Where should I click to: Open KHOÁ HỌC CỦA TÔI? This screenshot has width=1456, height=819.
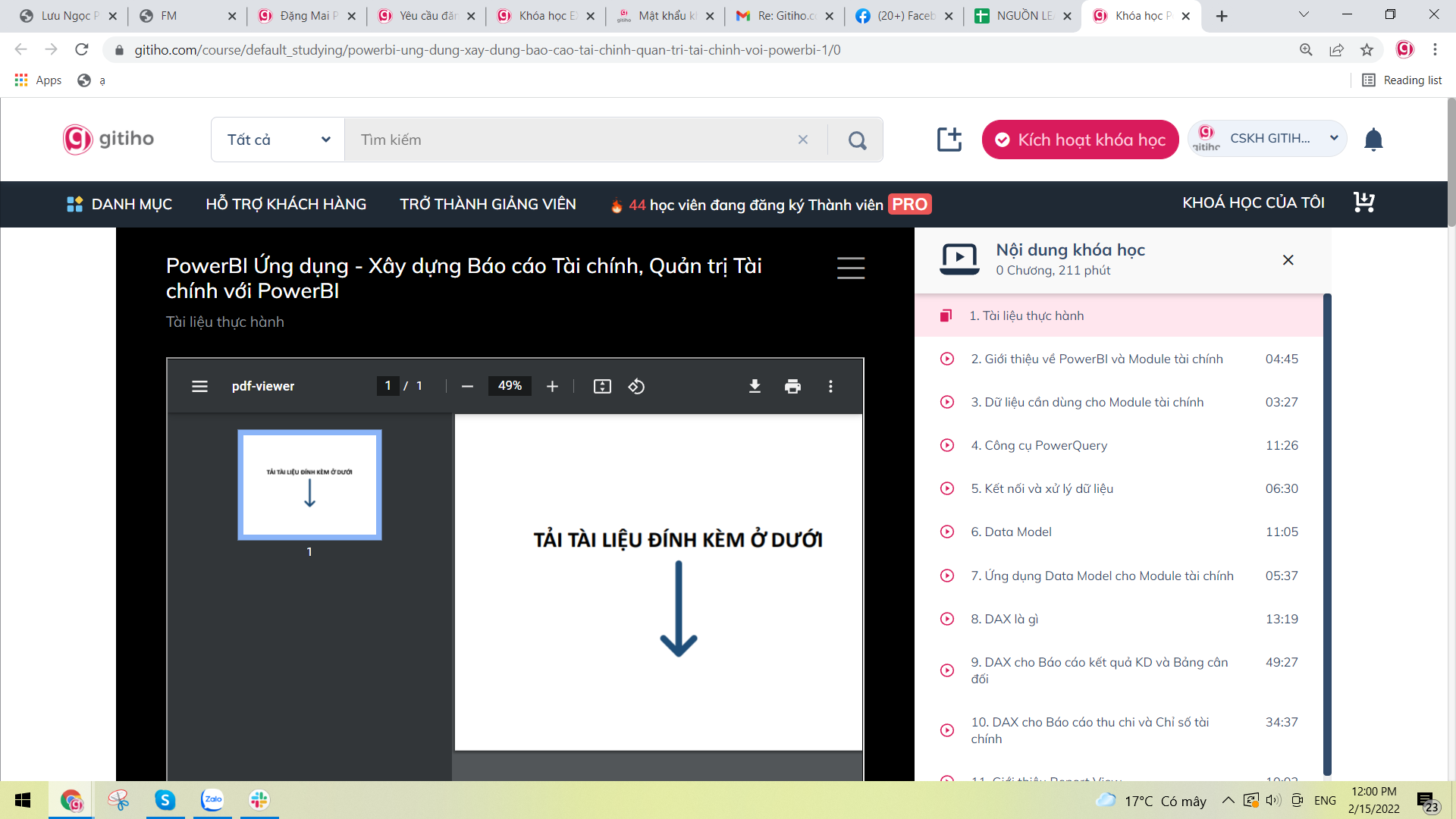pyautogui.click(x=1254, y=202)
